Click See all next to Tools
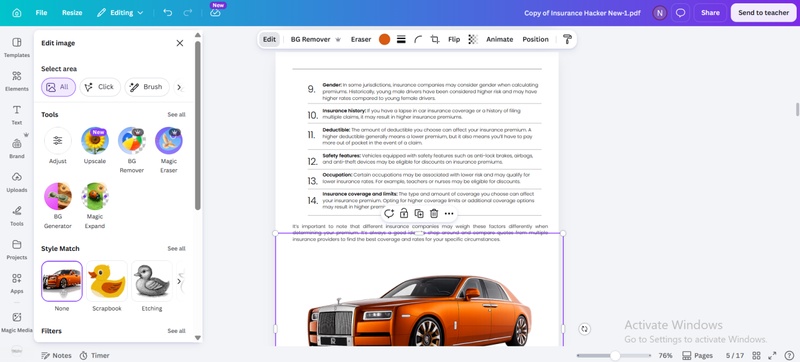This screenshot has width=800, height=362. (x=177, y=115)
